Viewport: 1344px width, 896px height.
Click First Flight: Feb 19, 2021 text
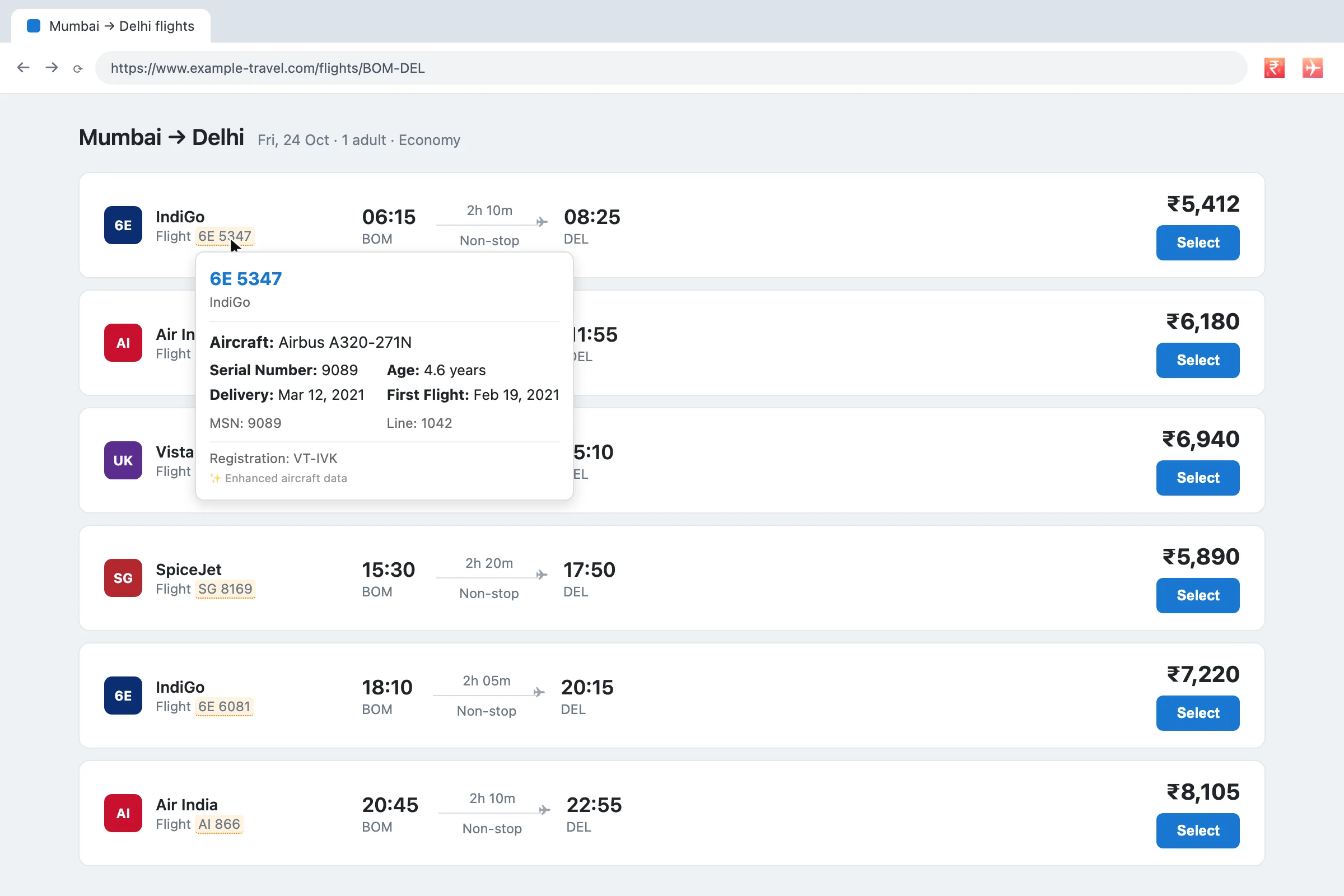coord(473,395)
